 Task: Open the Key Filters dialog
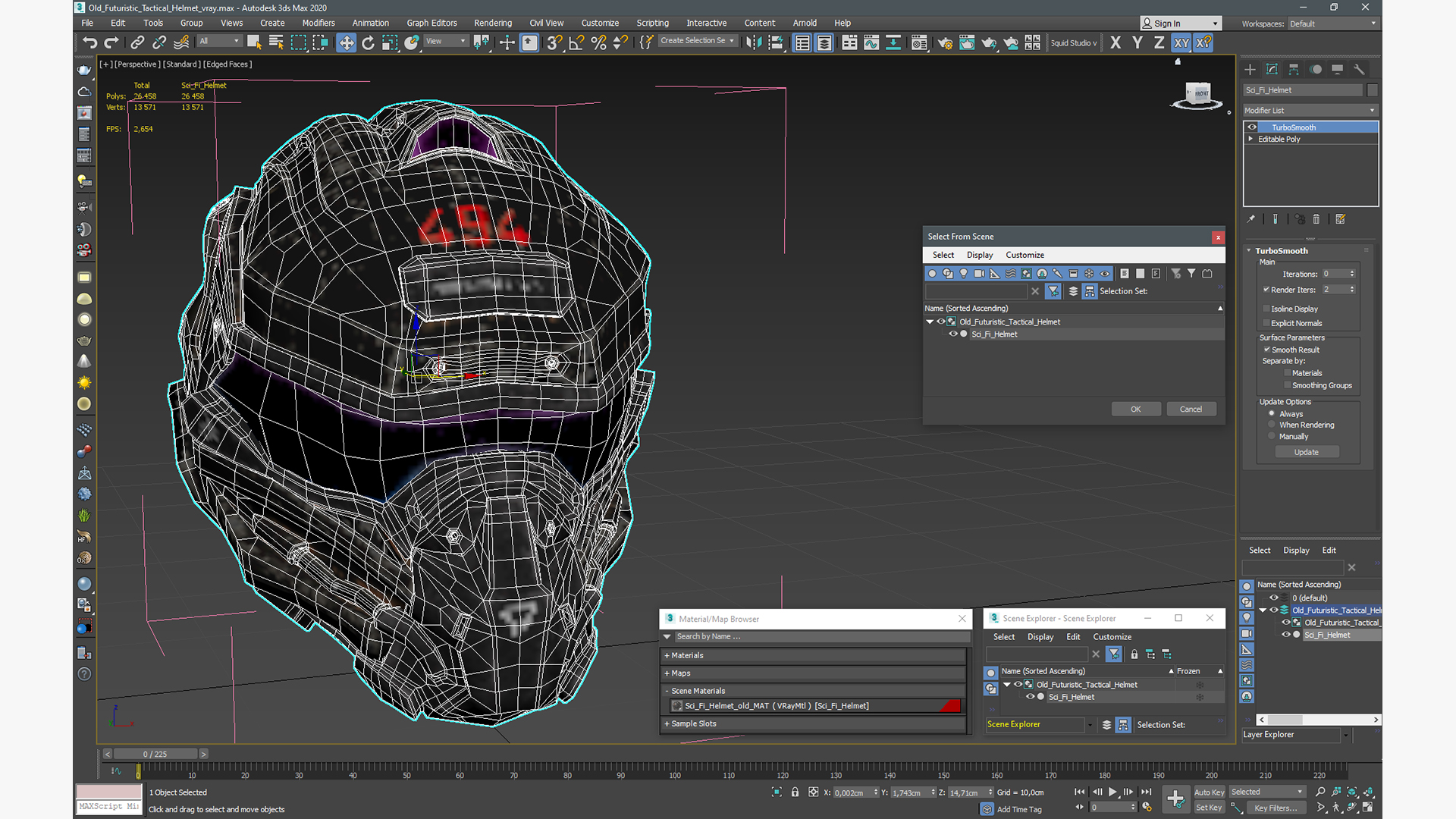[x=1276, y=808]
